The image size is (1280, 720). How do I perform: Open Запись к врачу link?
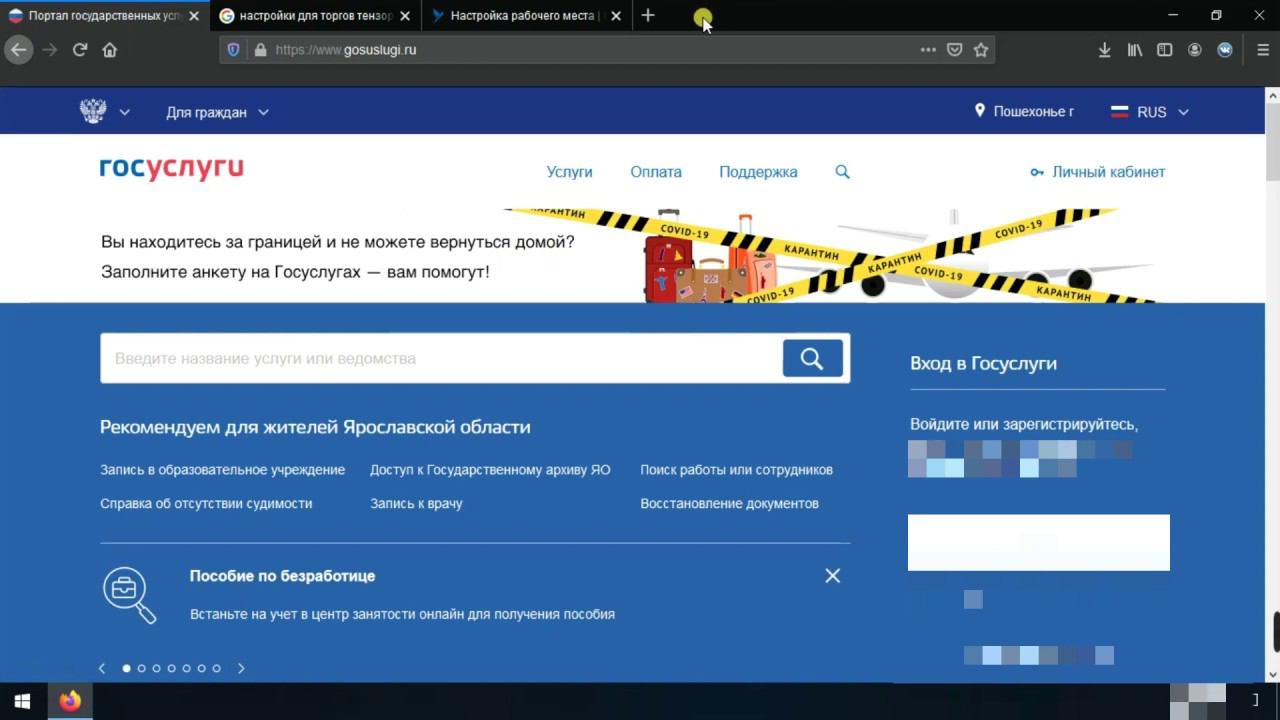click(x=416, y=504)
